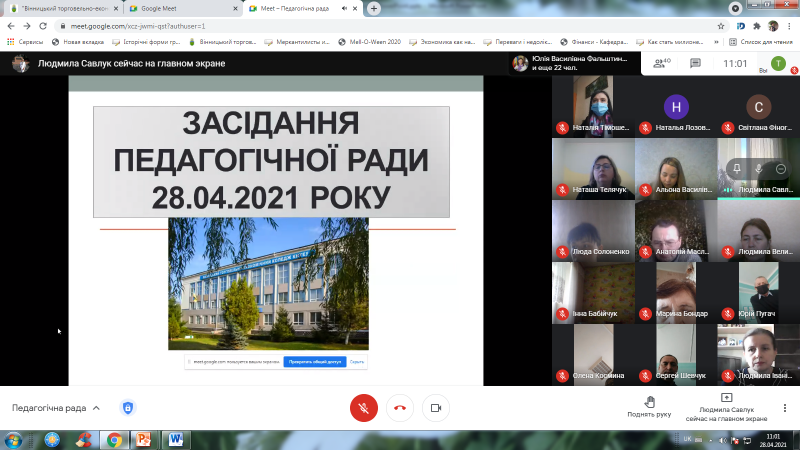Open PowerPoint from the taskbar

143,440
